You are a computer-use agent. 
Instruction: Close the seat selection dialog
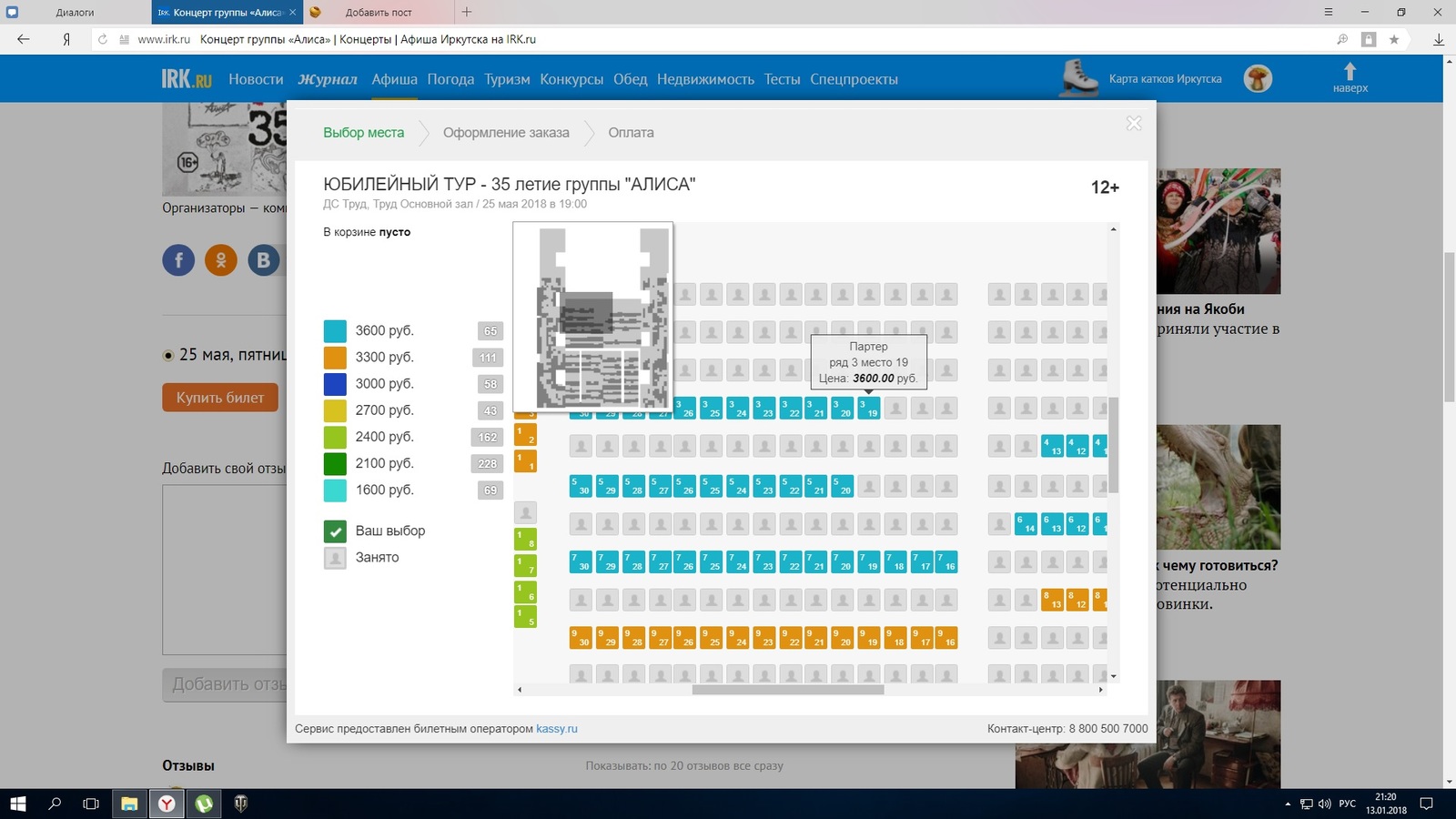click(x=1133, y=124)
